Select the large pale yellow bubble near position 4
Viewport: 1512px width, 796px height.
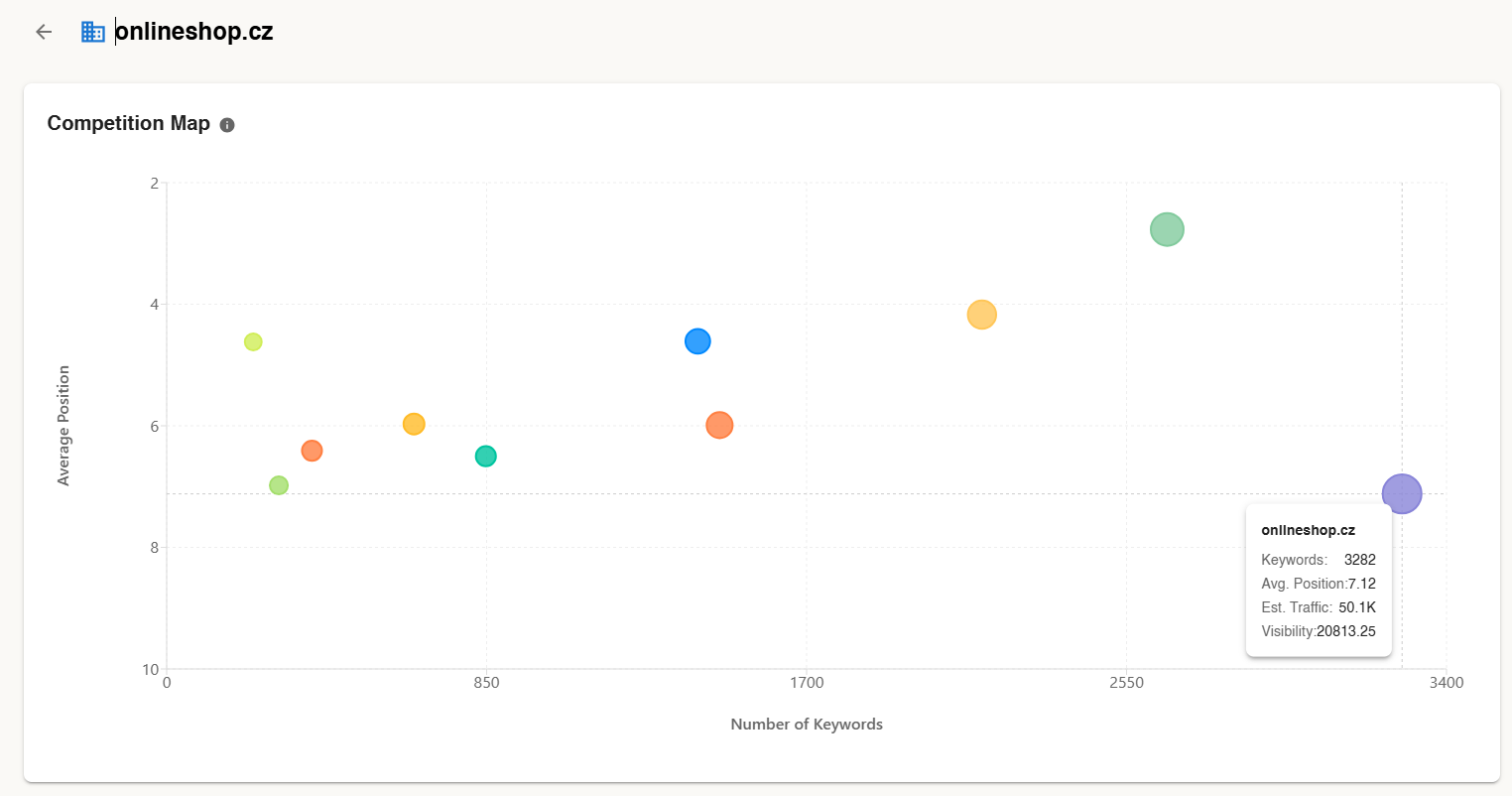[981, 315]
